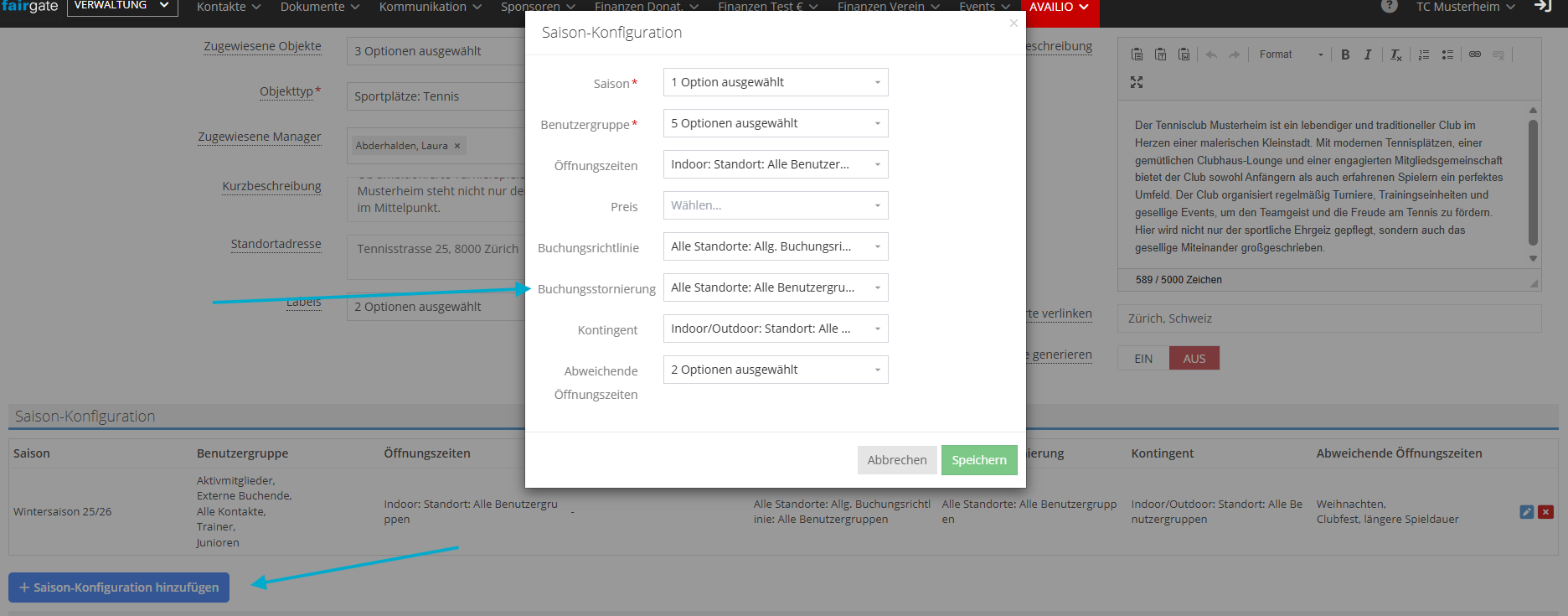Open the Saison dropdown
Image resolution: width=1568 pixels, height=616 pixels.
775,82
